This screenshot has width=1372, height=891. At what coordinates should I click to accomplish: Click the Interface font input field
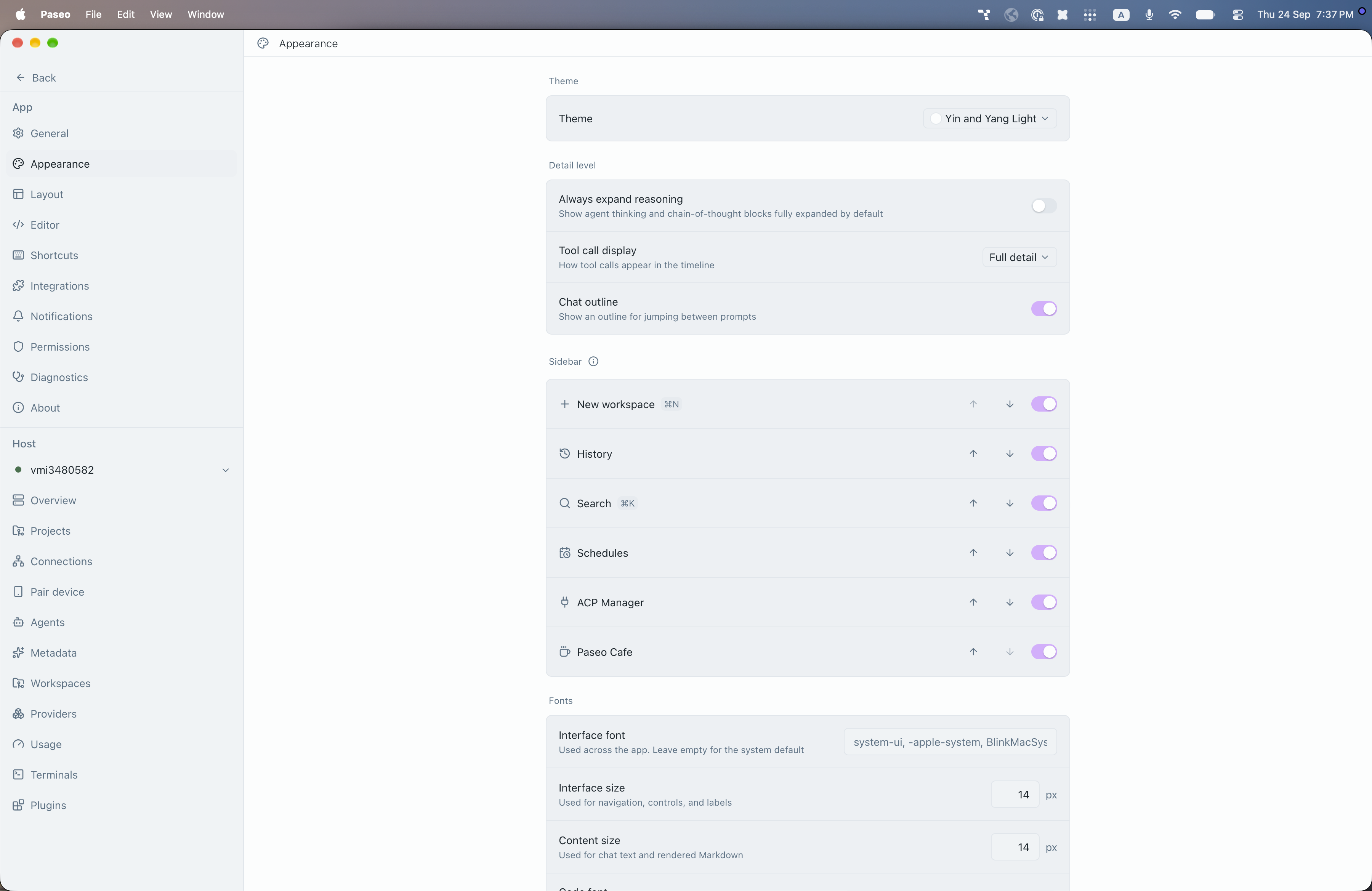coord(950,742)
